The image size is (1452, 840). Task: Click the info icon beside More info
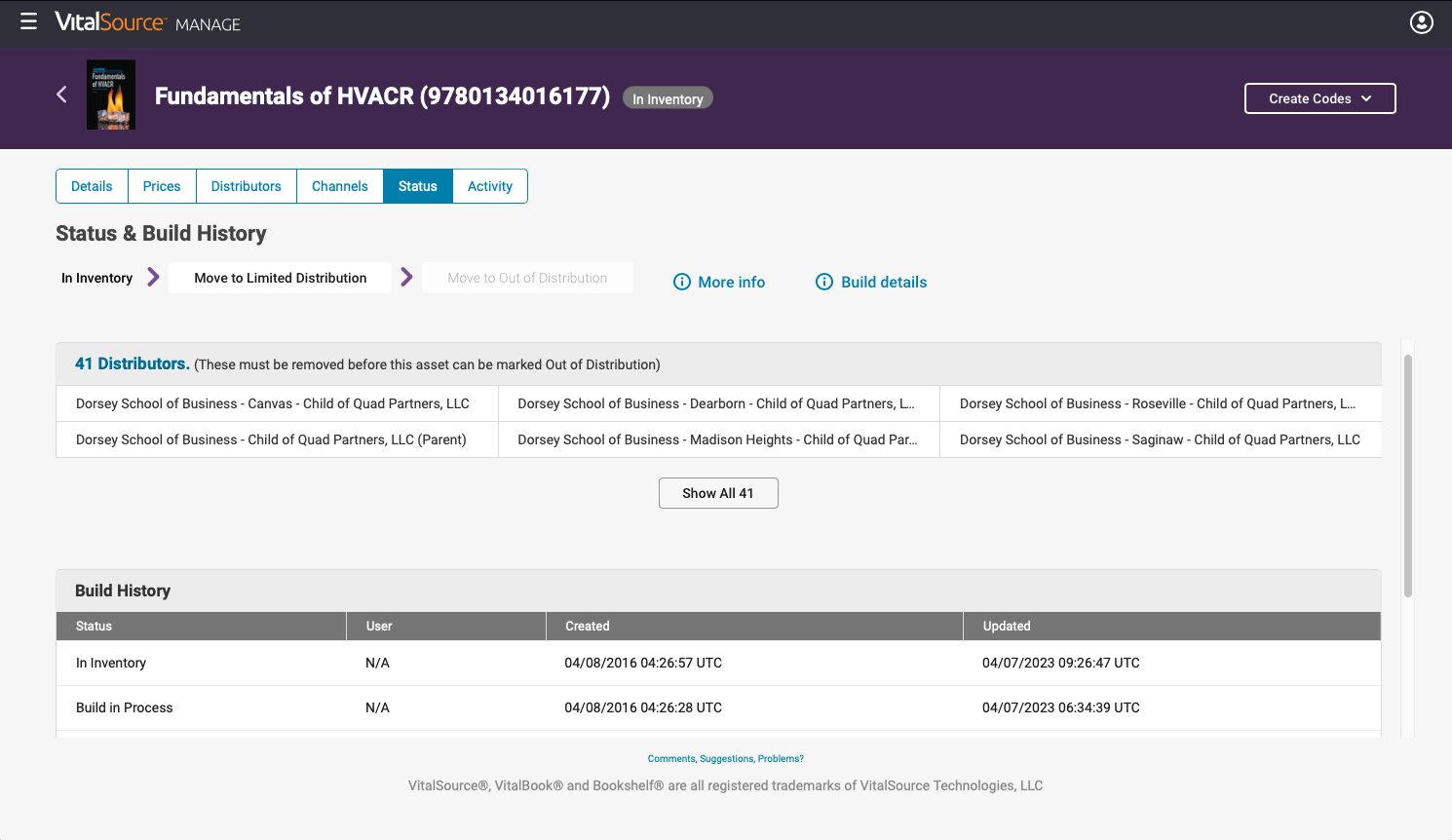tap(682, 282)
